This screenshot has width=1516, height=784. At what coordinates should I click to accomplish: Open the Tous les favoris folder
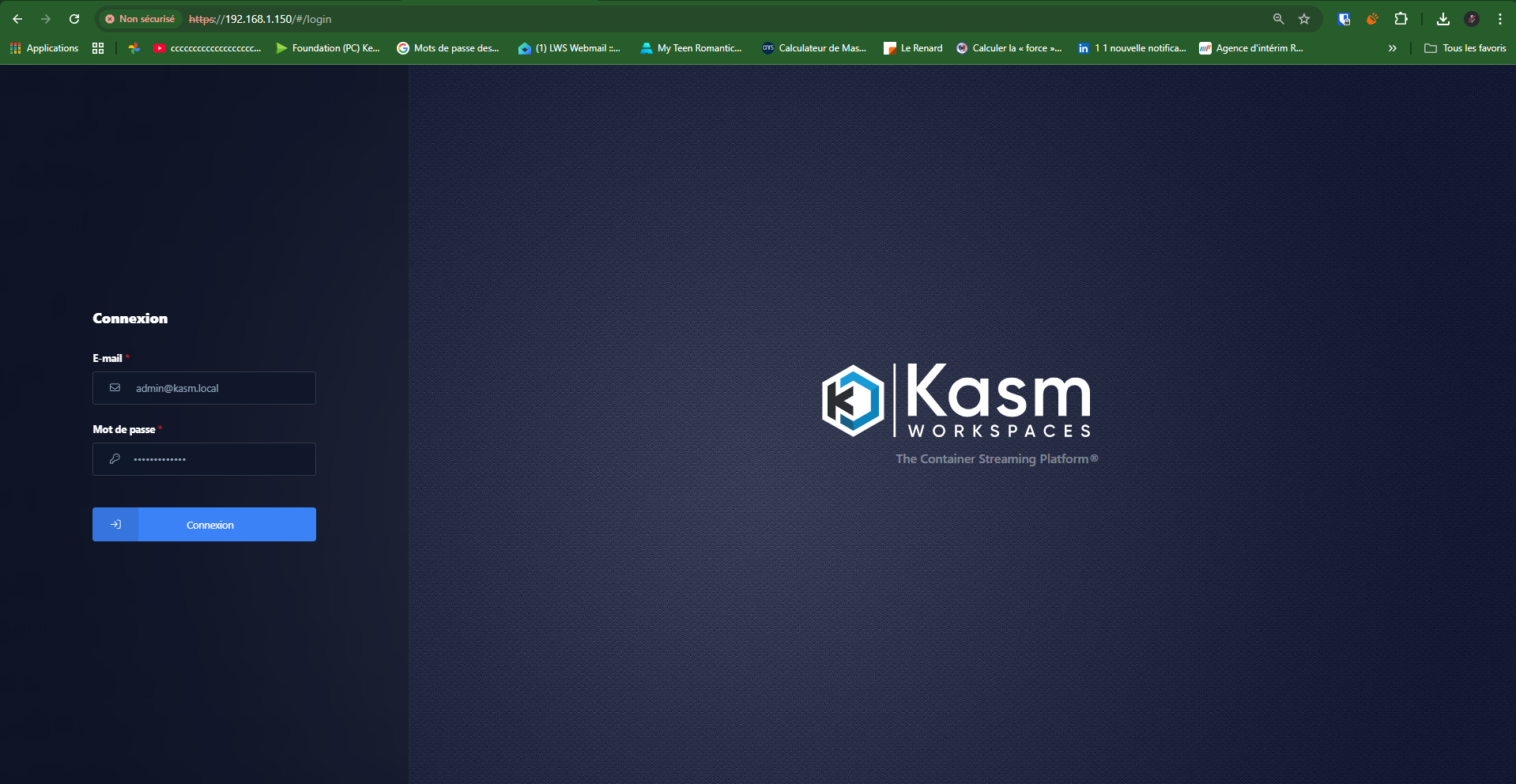1465,48
